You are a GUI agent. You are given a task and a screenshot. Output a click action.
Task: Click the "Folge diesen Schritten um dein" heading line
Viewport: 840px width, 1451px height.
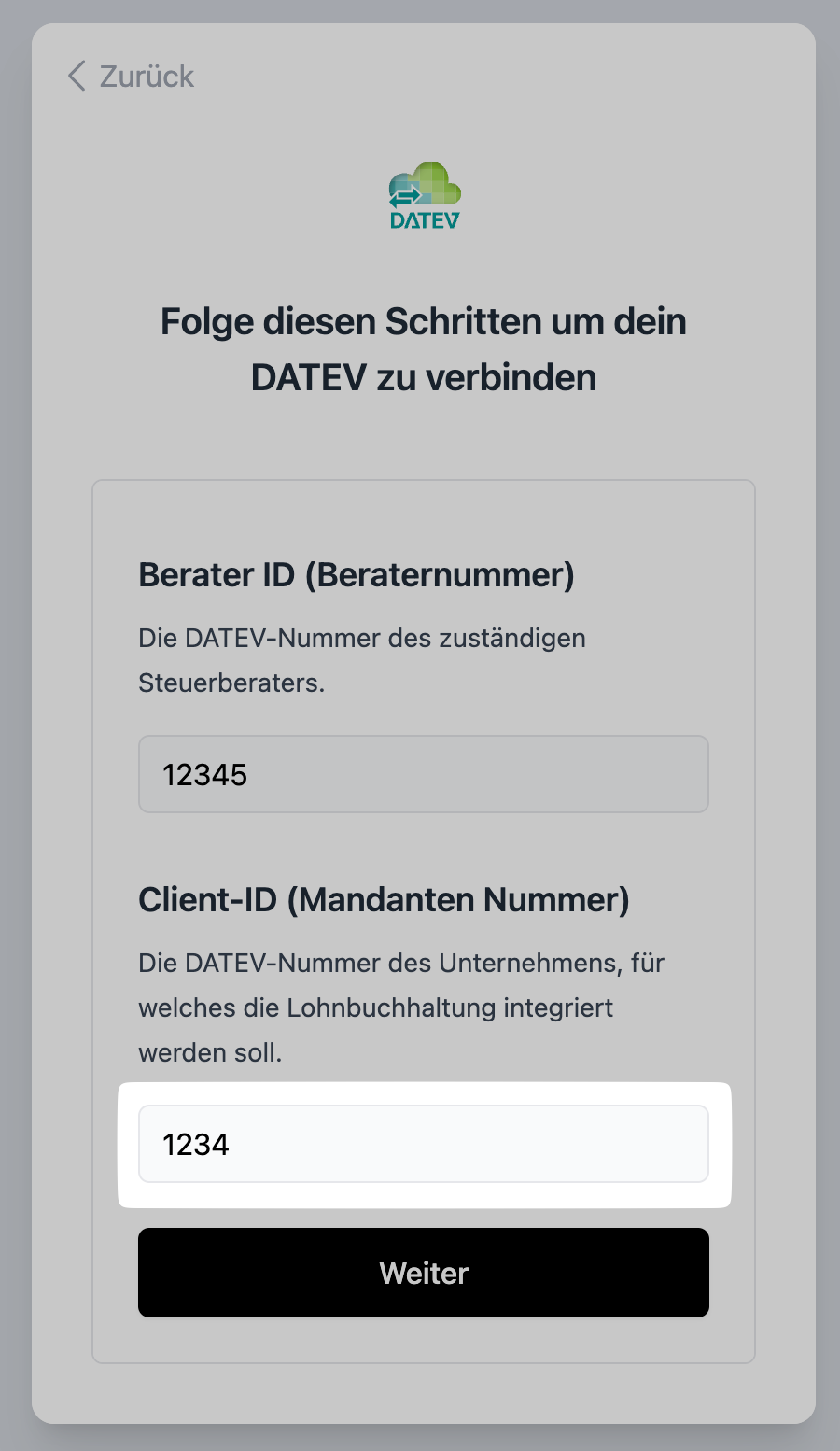(x=423, y=322)
